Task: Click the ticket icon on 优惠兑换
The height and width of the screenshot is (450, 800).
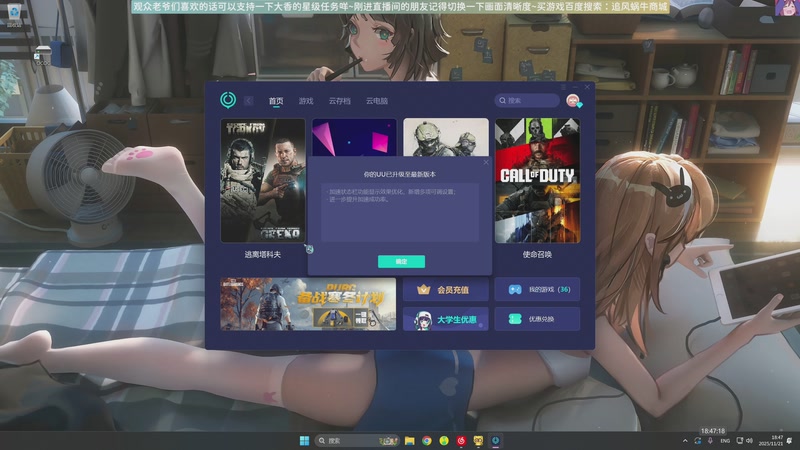Action: (x=515, y=319)
